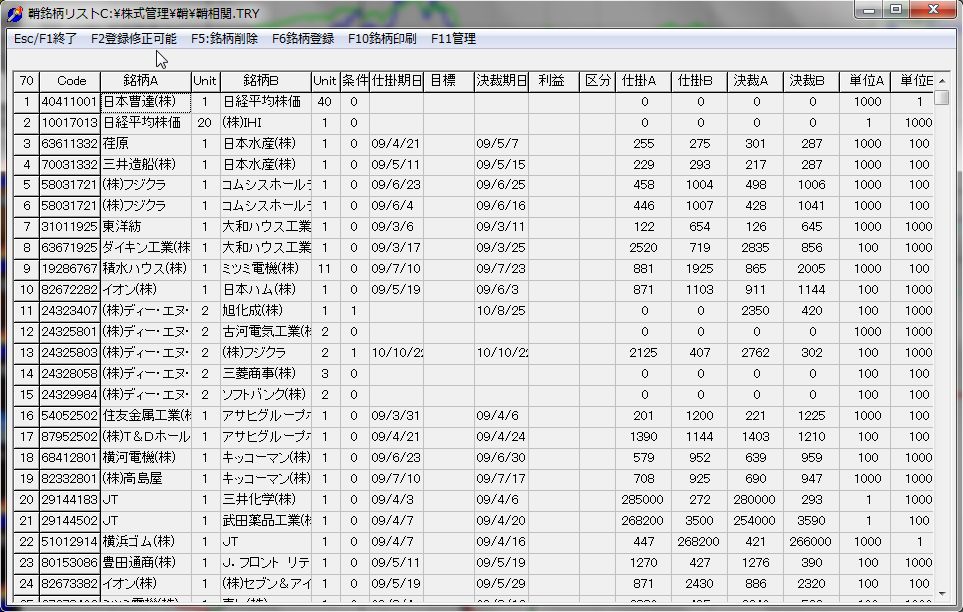Click 決裁B value 266000 in row 22

[x=811, y=541]
